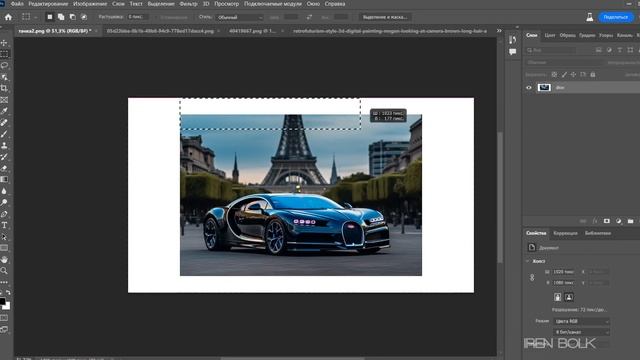Open the bit depth dropdown 8 бит/канал
Viewport: 640px width, 360px height.
coord(582,332)
